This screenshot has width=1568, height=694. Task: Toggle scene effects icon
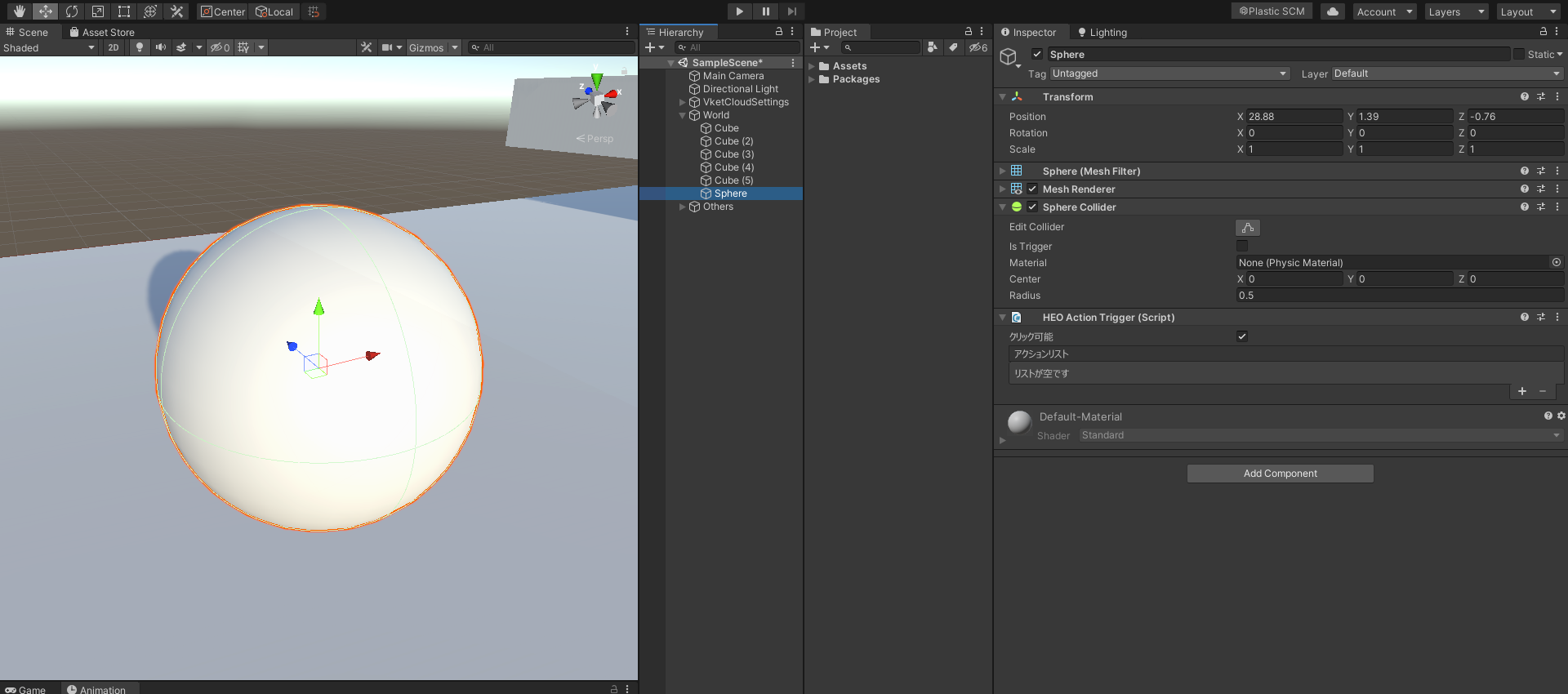[x=181, y=47]
